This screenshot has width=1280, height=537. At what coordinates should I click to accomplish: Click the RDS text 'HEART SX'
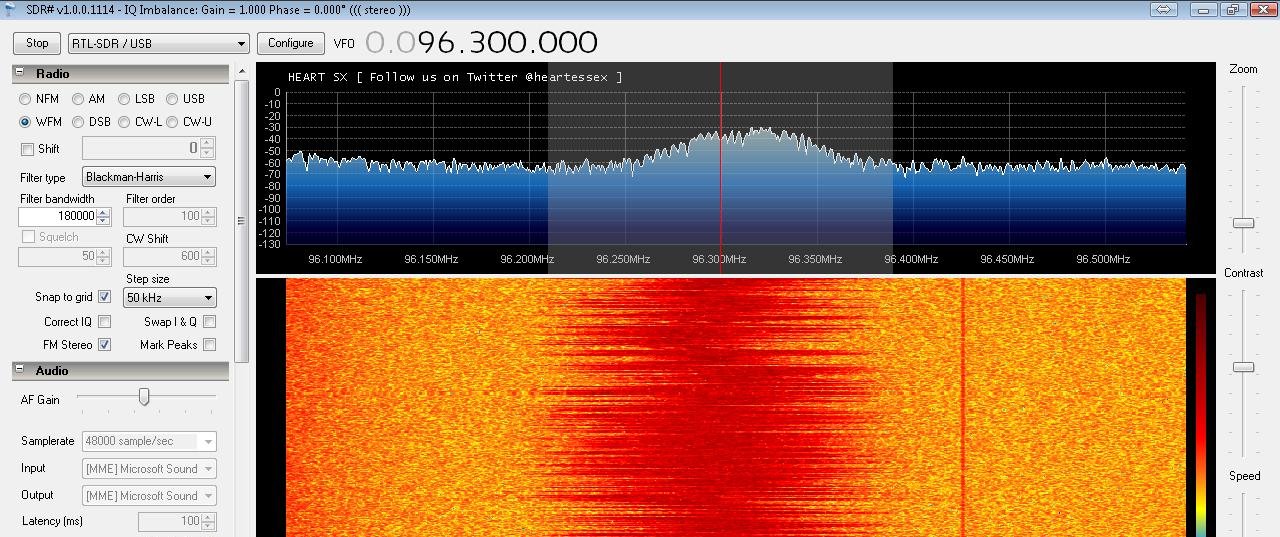click(319, 77)
